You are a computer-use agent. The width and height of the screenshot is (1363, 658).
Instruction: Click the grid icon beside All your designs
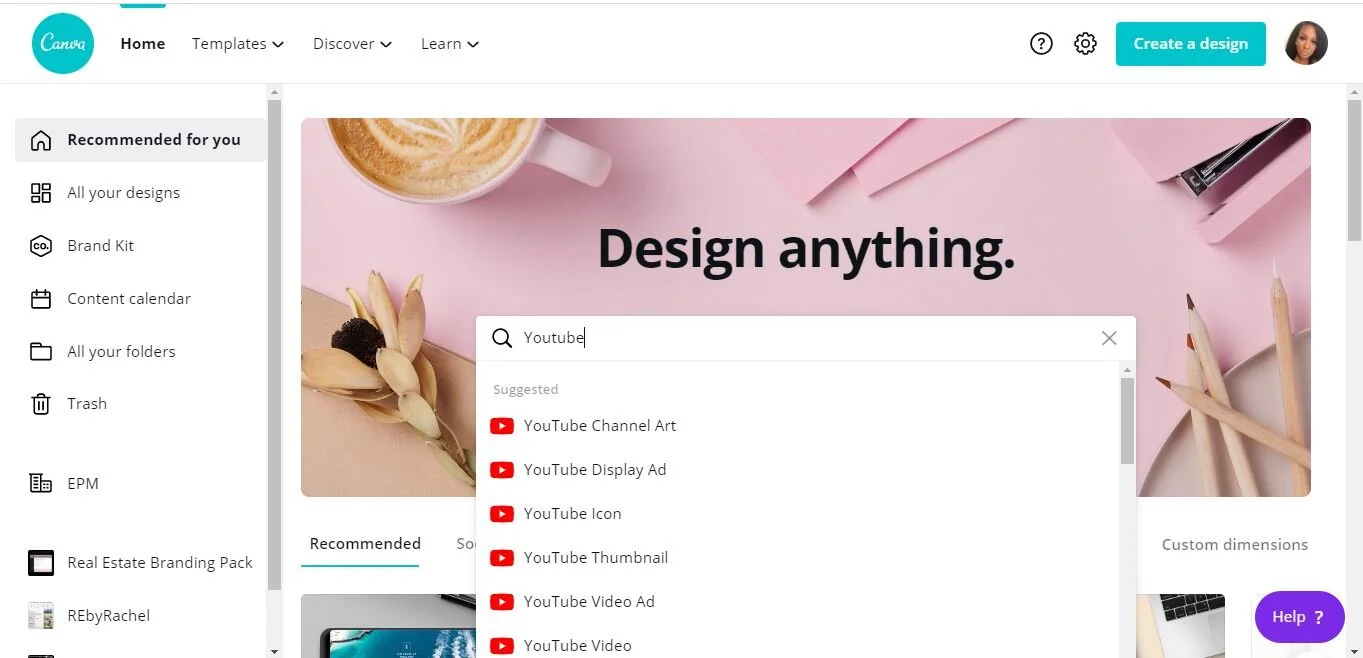coord(41,193)
